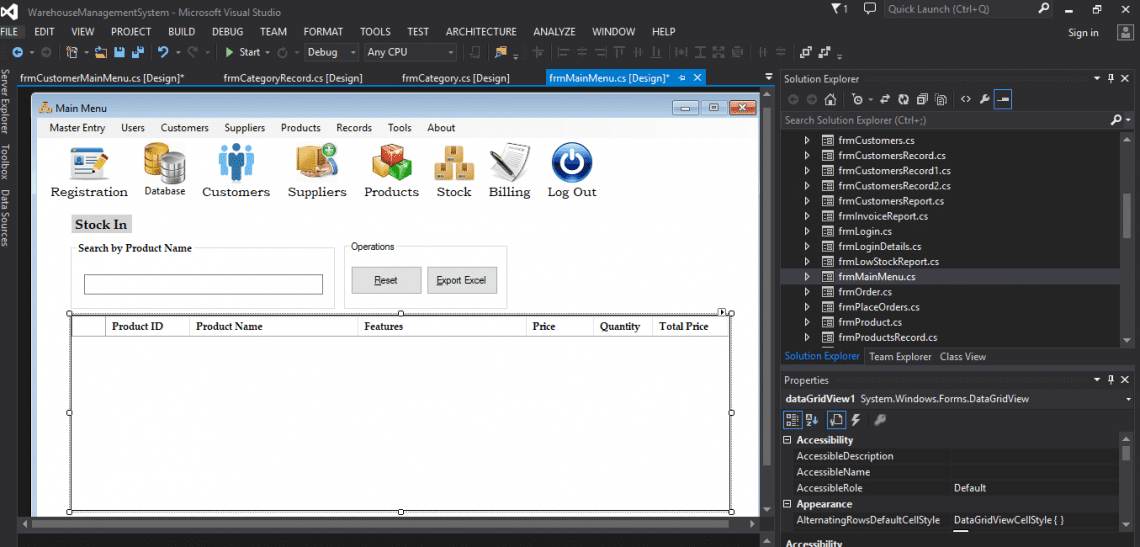The image size is (1140, 547).
Task: Show Events with the lightning bolt icon
Action: pos(856,420)
